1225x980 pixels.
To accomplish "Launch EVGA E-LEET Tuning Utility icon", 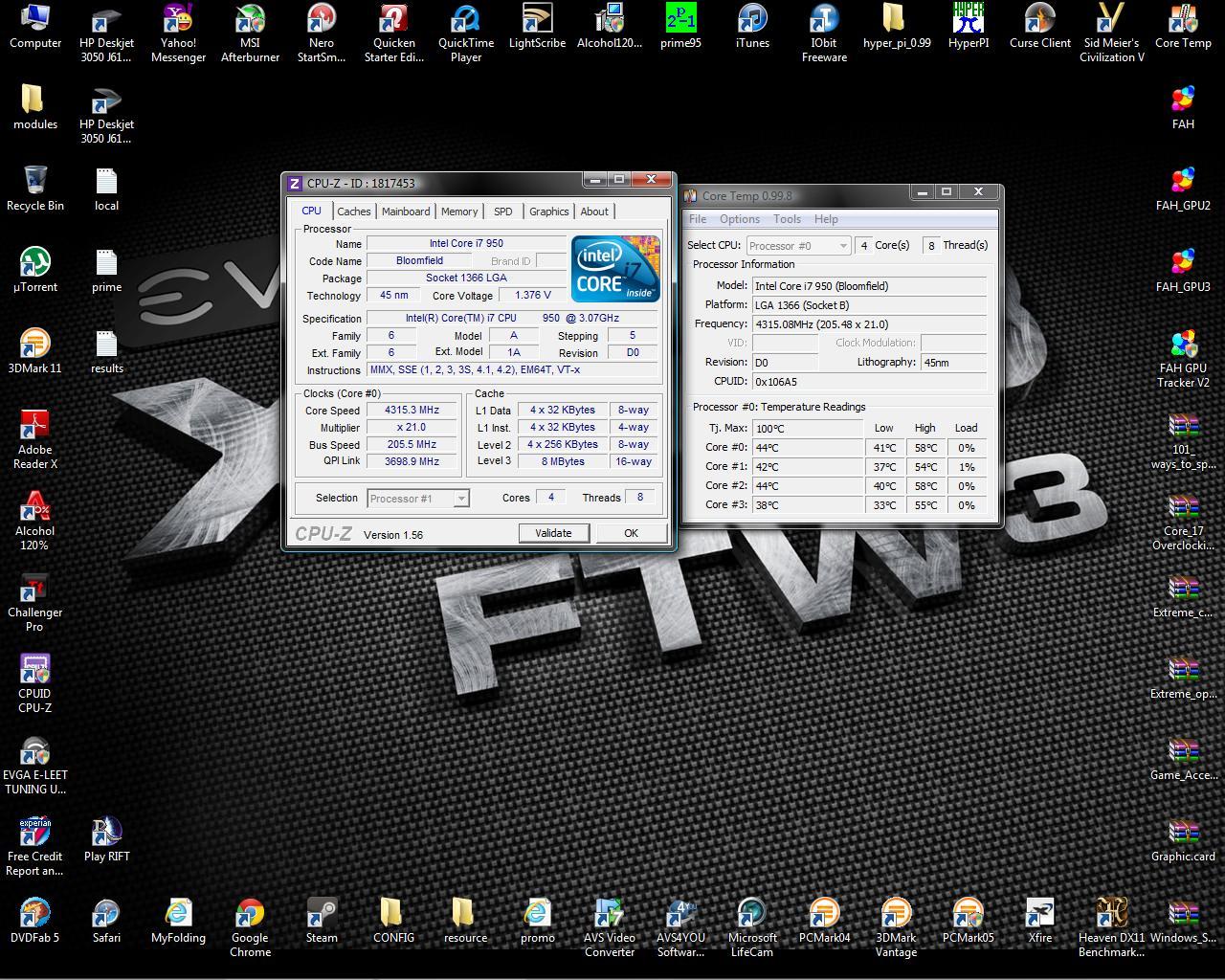I will (x=35, y=766).
